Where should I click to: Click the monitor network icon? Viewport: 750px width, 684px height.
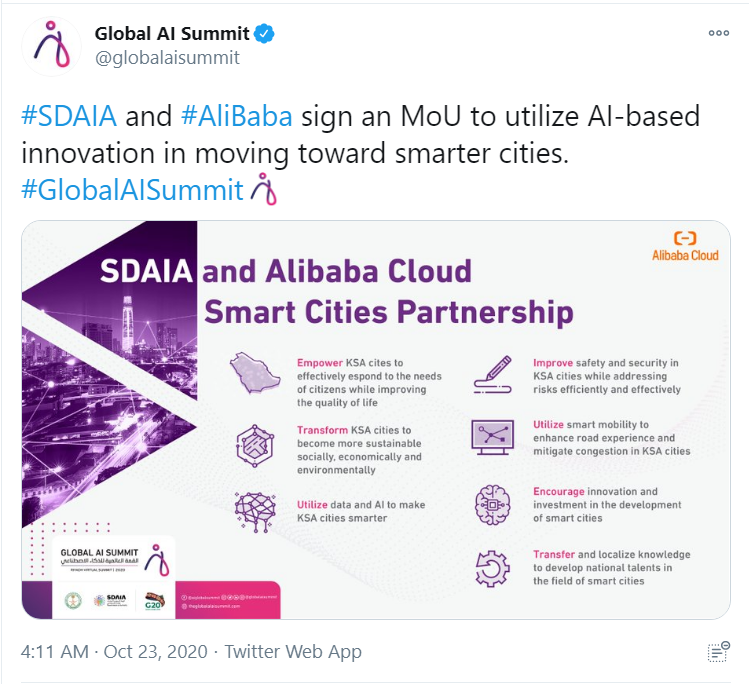click(x=493, y=438)
